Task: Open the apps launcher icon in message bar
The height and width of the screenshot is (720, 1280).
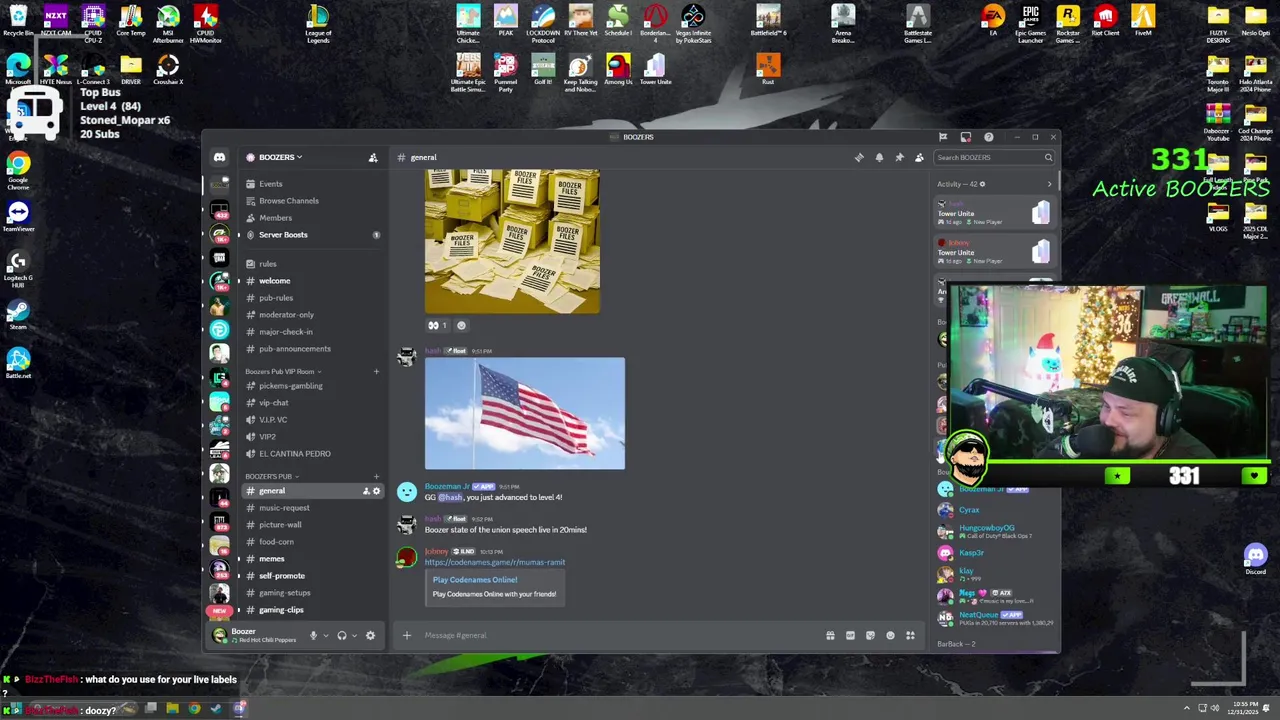Action: click(x=910, y=635)
